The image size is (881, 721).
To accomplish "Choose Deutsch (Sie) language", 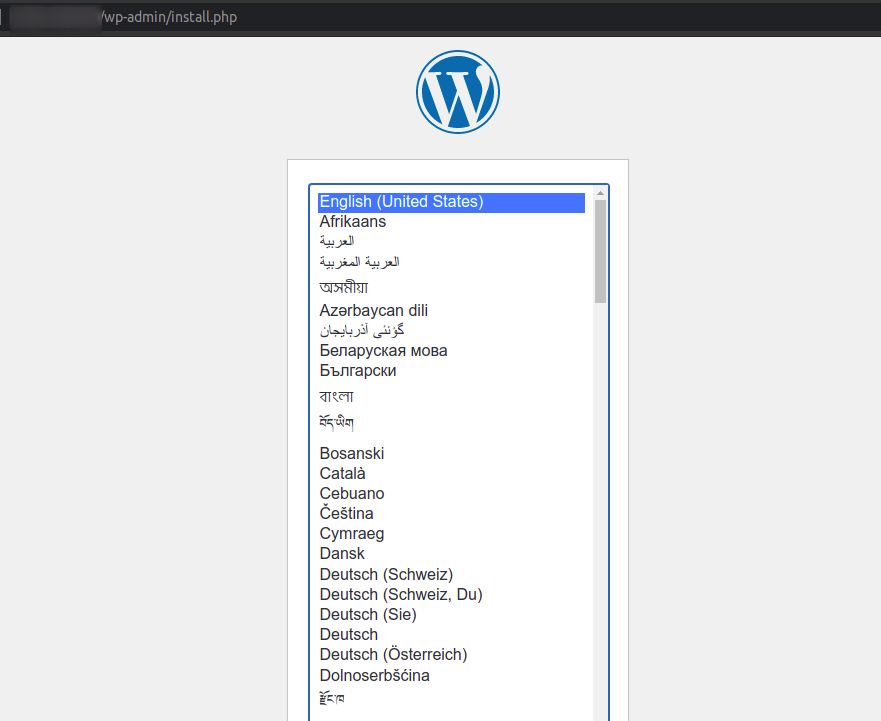I will [x=451, y=614].
